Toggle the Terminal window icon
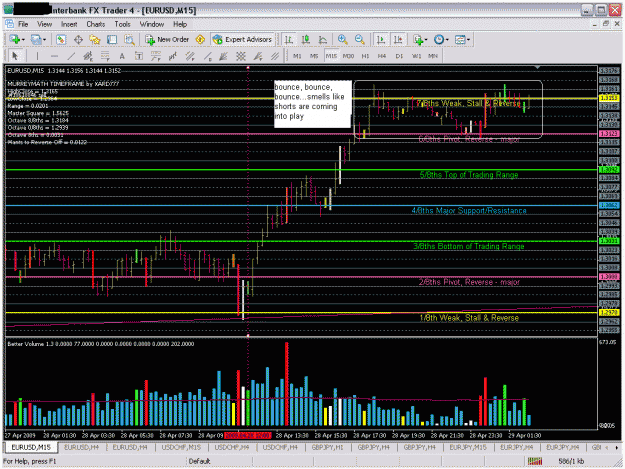The width and height of the screenshot is (625, 469). (112, 39)
